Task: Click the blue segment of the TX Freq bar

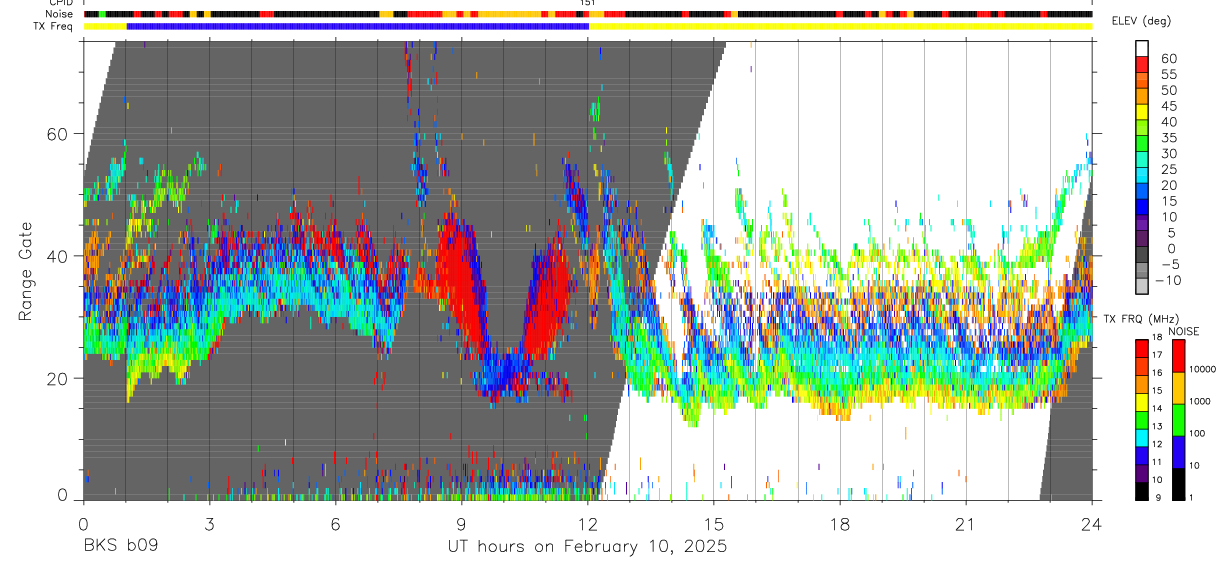Action: pos(358,26)
